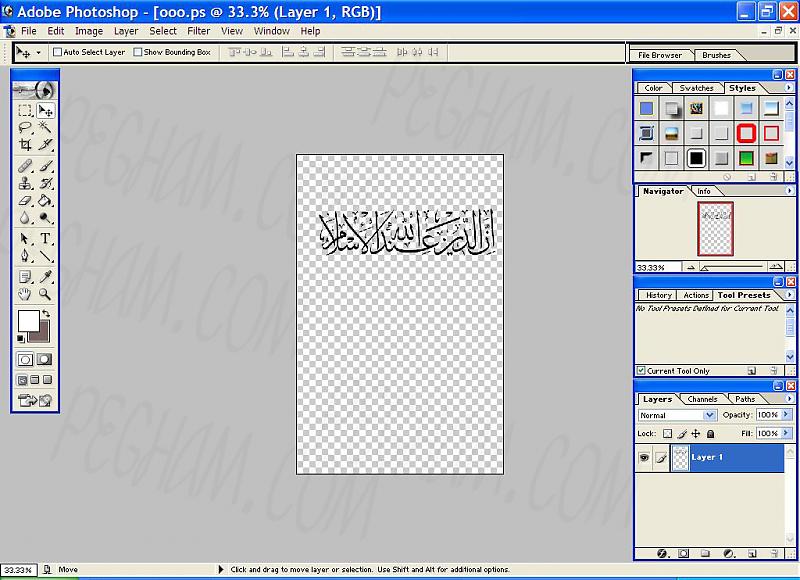Click the Adobe Online feather image in toolbox
800x580 pixels.
35,90
